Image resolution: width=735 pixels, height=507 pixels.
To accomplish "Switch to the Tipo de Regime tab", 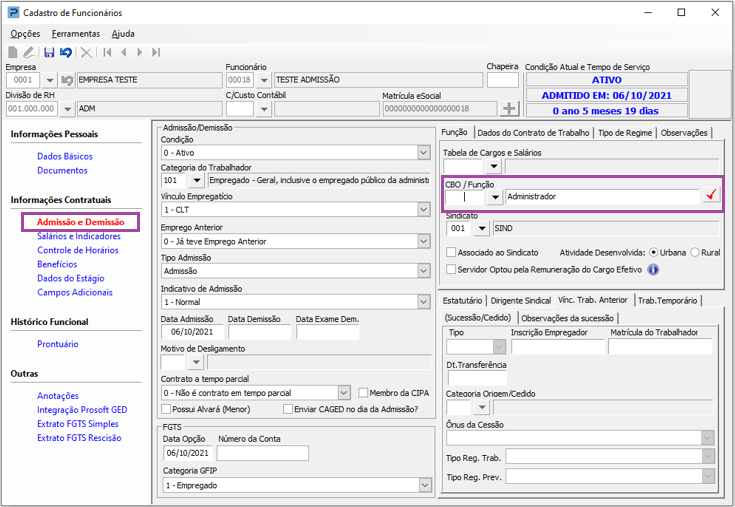I will click(625, 133).
